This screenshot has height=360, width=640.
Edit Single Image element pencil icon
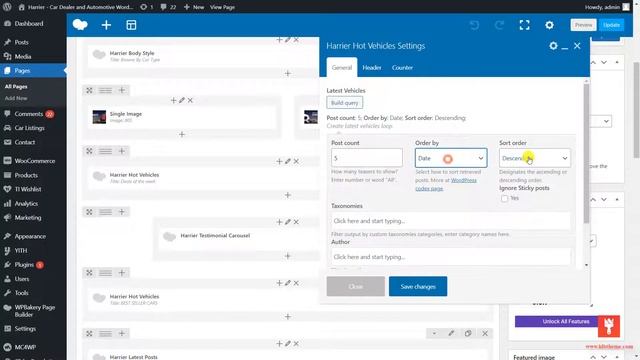[182, 100]
